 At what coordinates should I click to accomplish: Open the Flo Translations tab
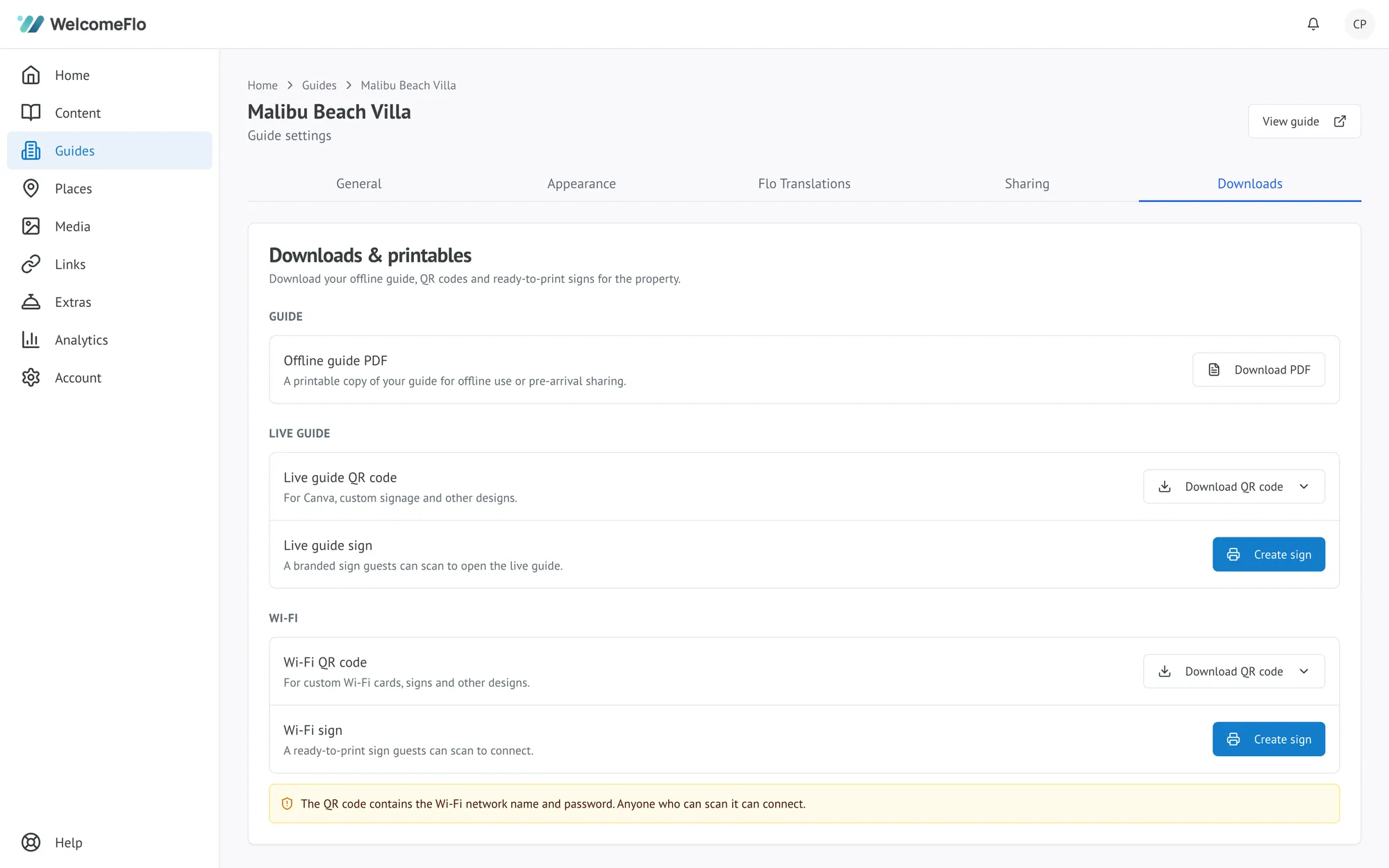click(804, 184)
